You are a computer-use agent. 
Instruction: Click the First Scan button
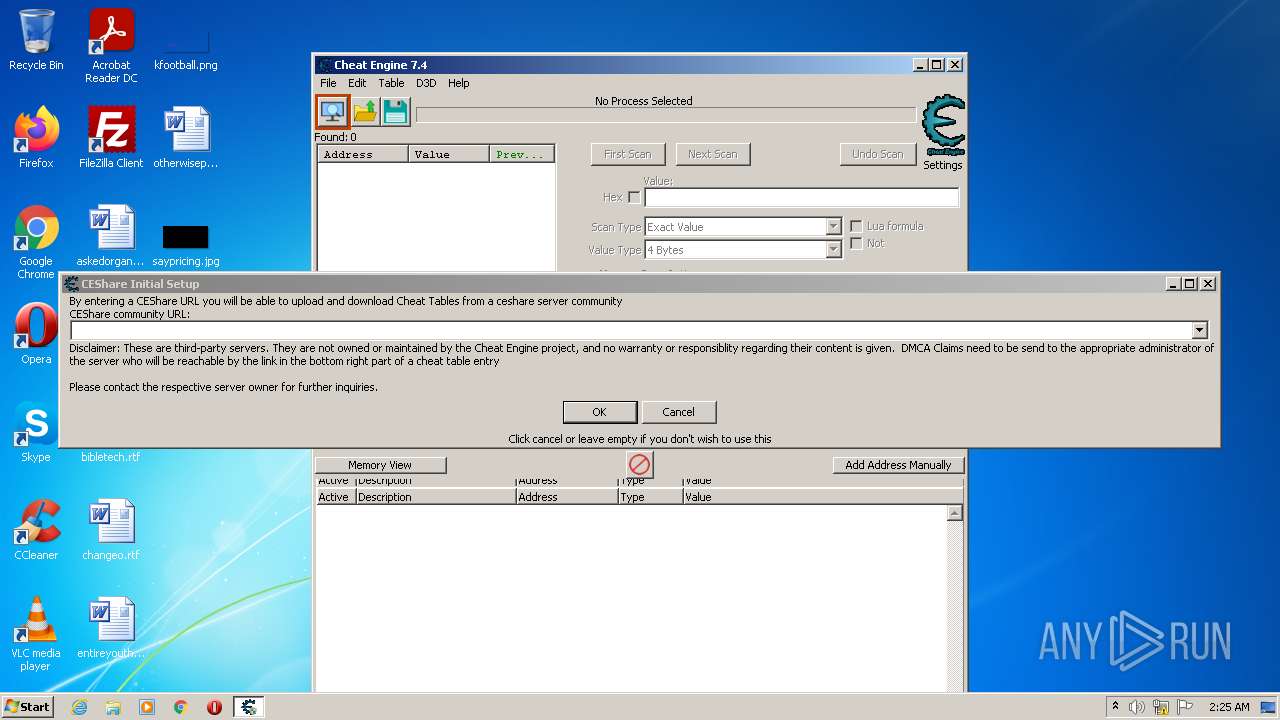click(627, 154)
